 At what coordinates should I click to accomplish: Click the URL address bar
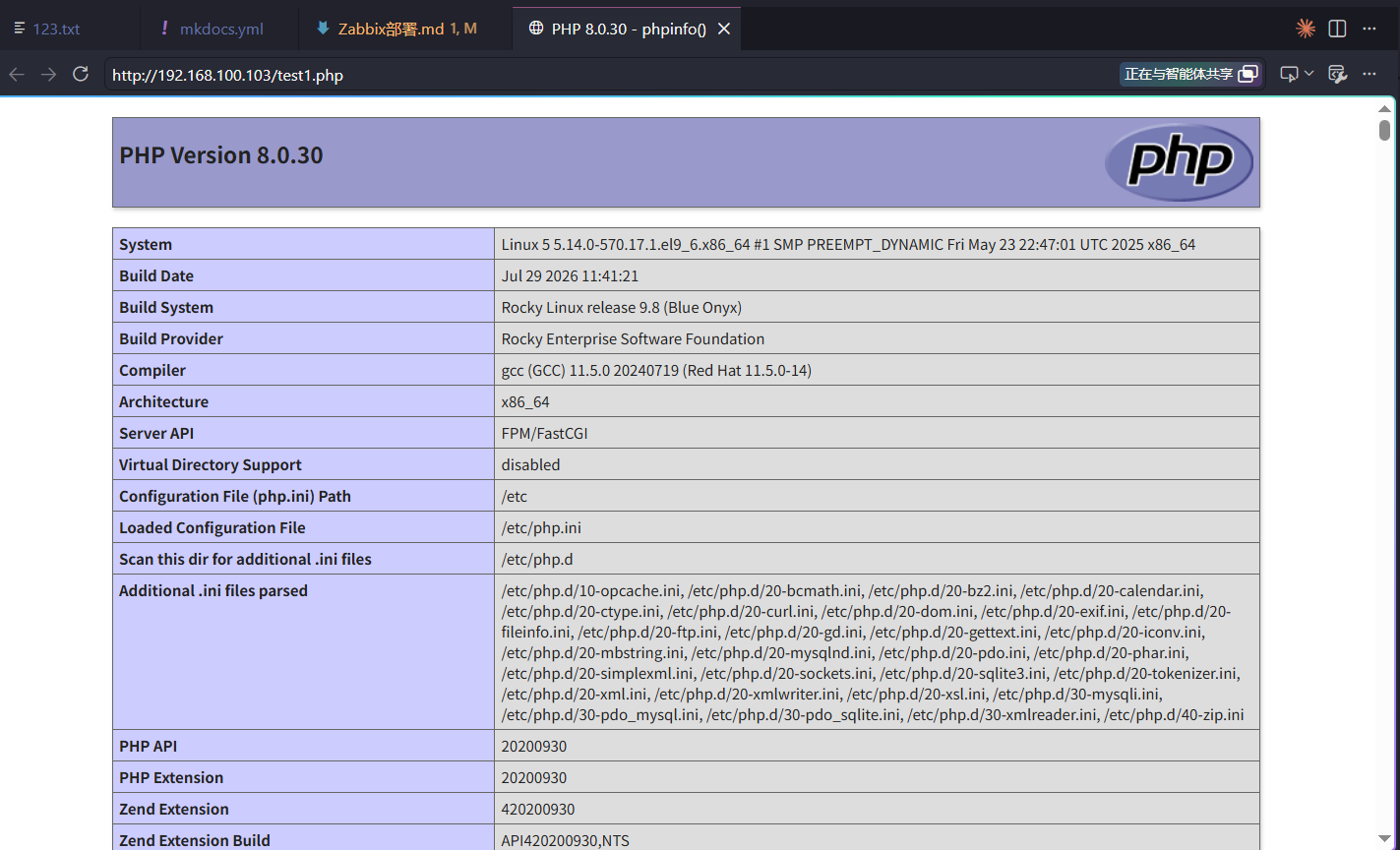610,75
